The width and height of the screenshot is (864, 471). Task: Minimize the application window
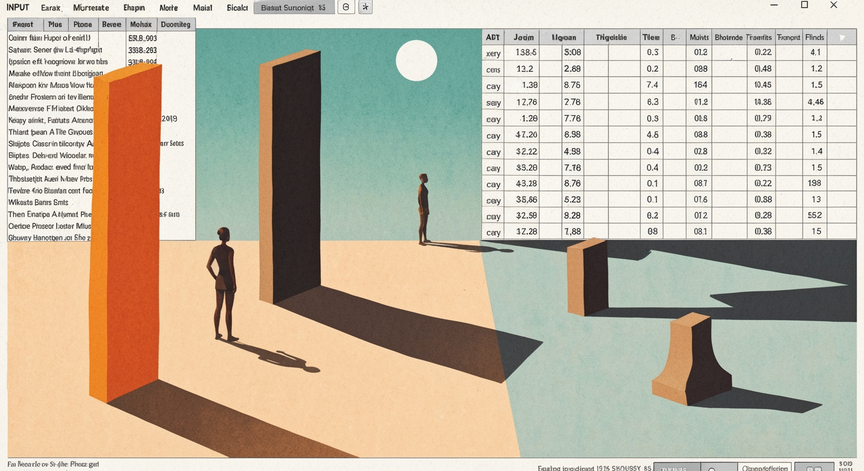pos(774,5)
